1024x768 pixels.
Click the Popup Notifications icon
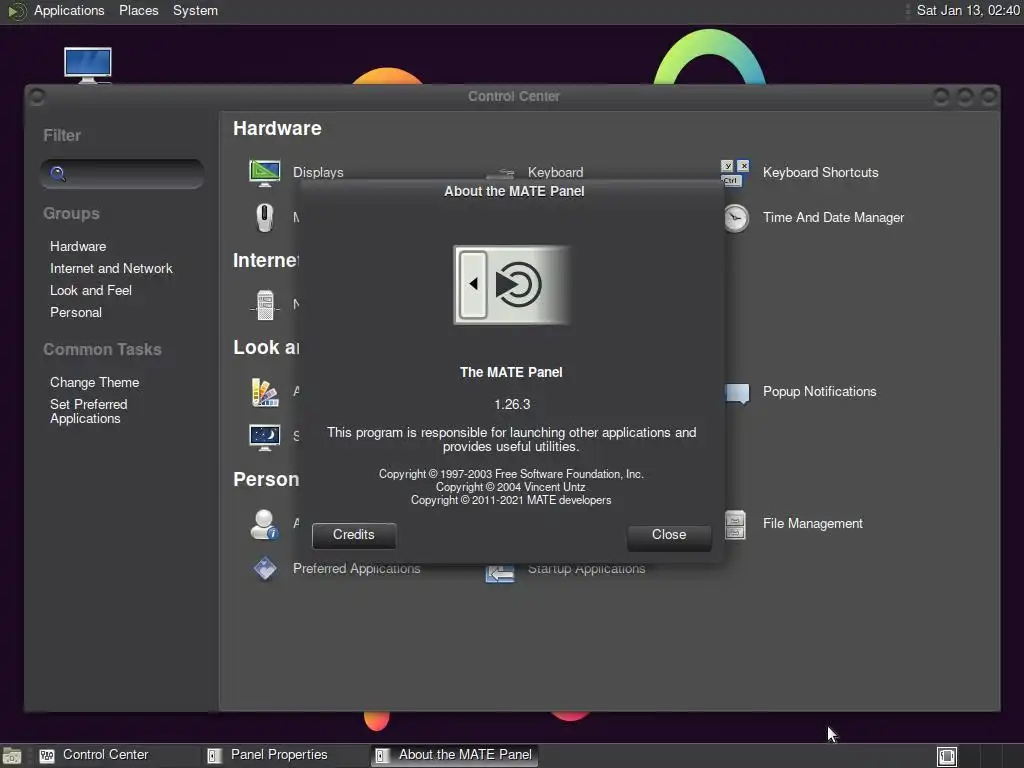[737, 393]
